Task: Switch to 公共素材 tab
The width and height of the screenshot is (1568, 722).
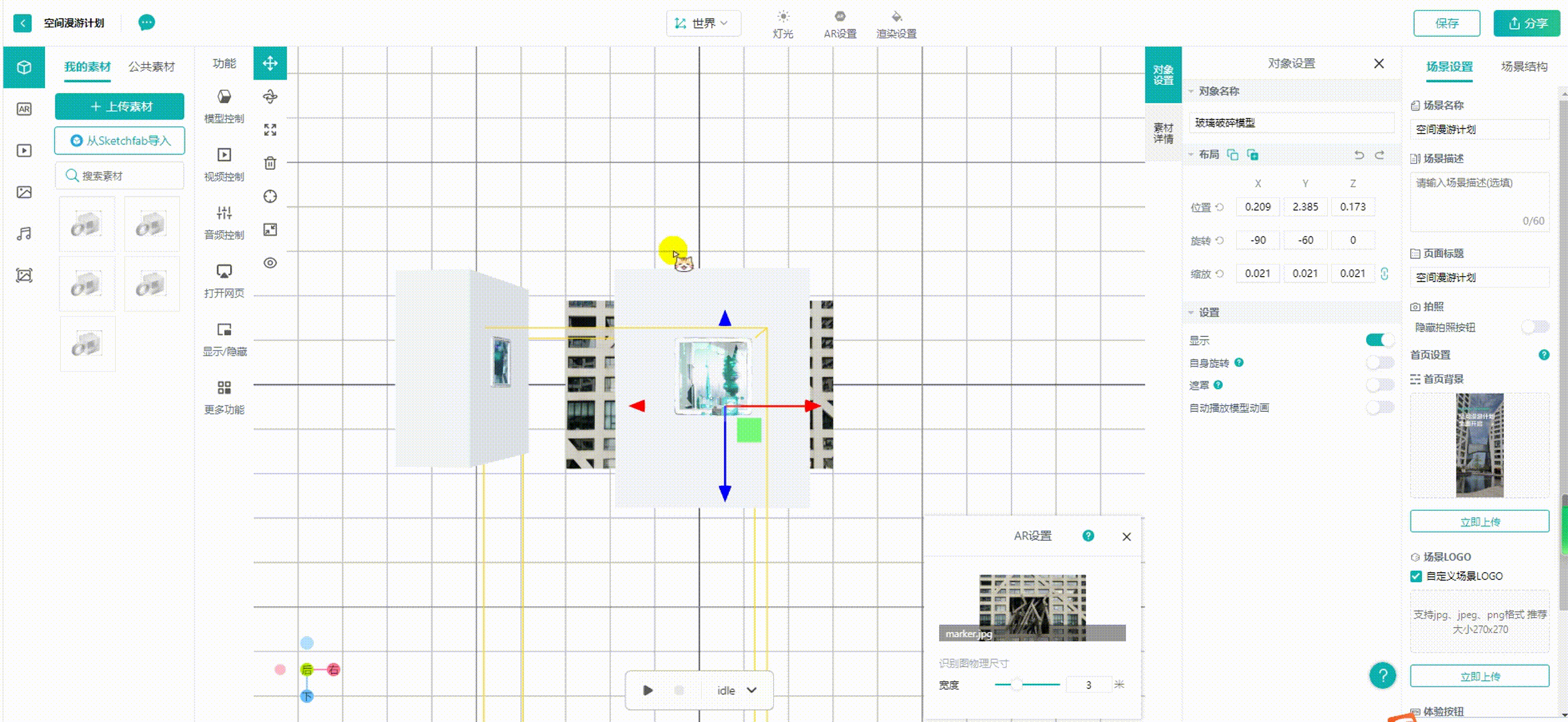Action: pos(152,67)
